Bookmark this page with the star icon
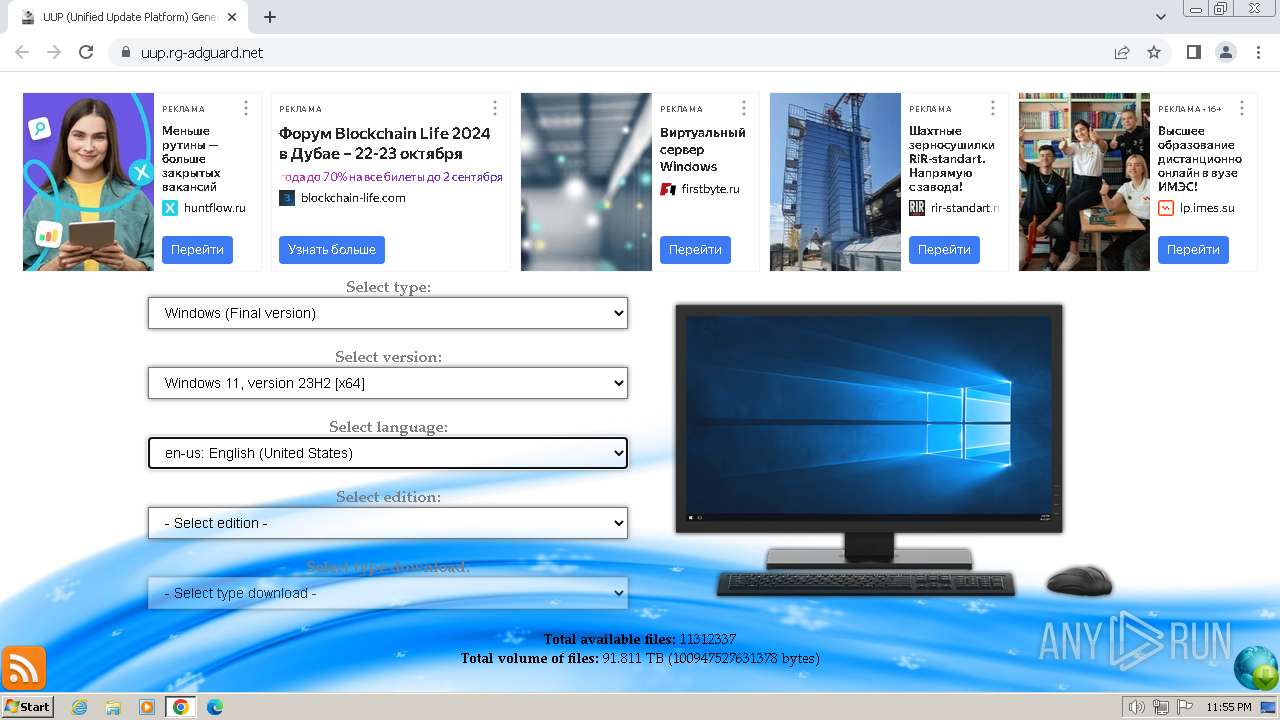This screenshot has height=720, width=1280. point(1154,52)
